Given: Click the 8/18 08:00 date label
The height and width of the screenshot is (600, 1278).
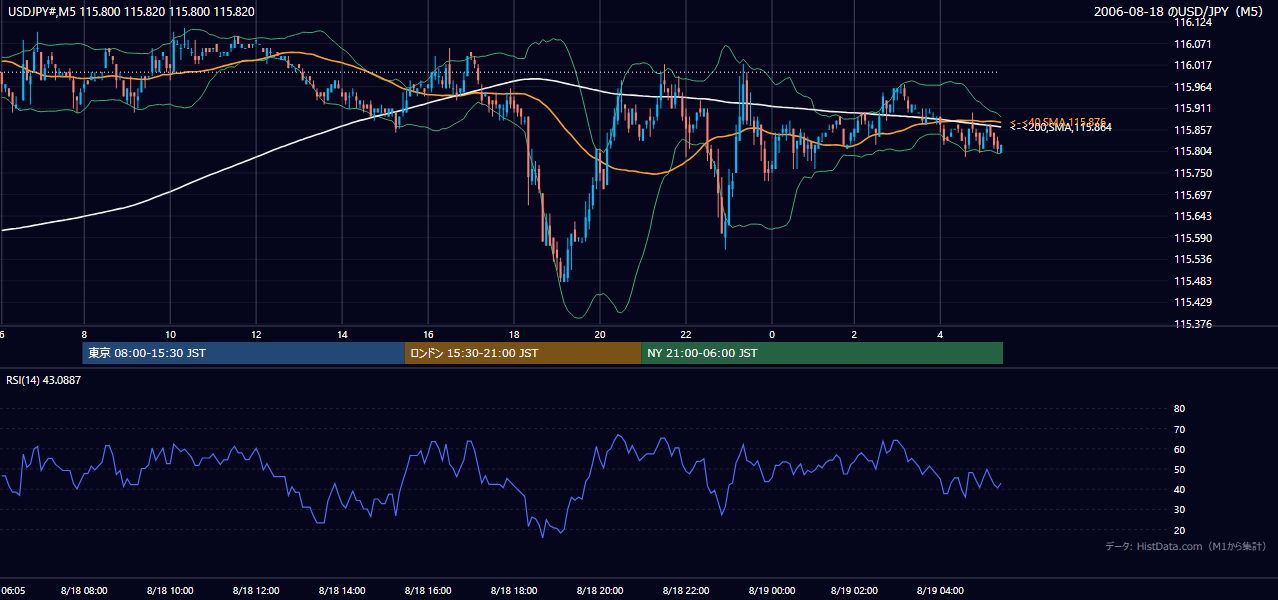Looking at the screenshot, I should pos(84,591).
